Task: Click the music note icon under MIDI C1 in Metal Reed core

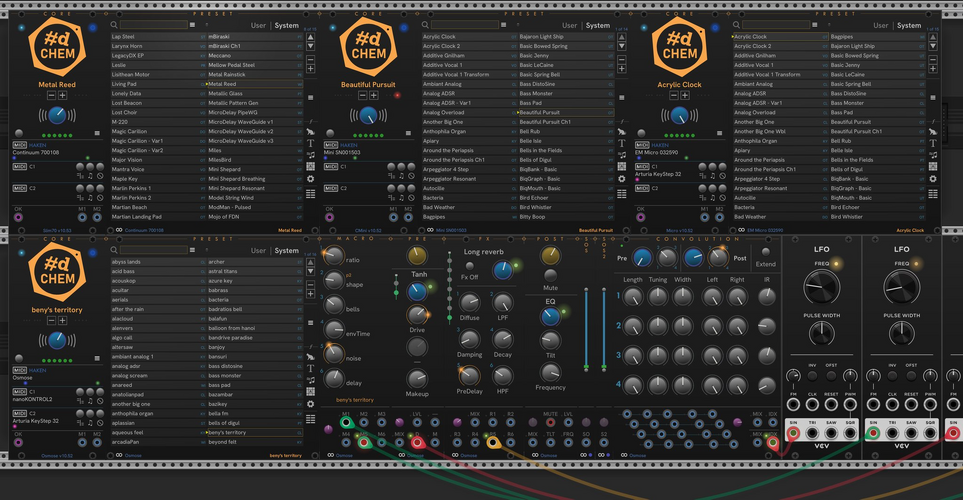Action: [90, 176]
